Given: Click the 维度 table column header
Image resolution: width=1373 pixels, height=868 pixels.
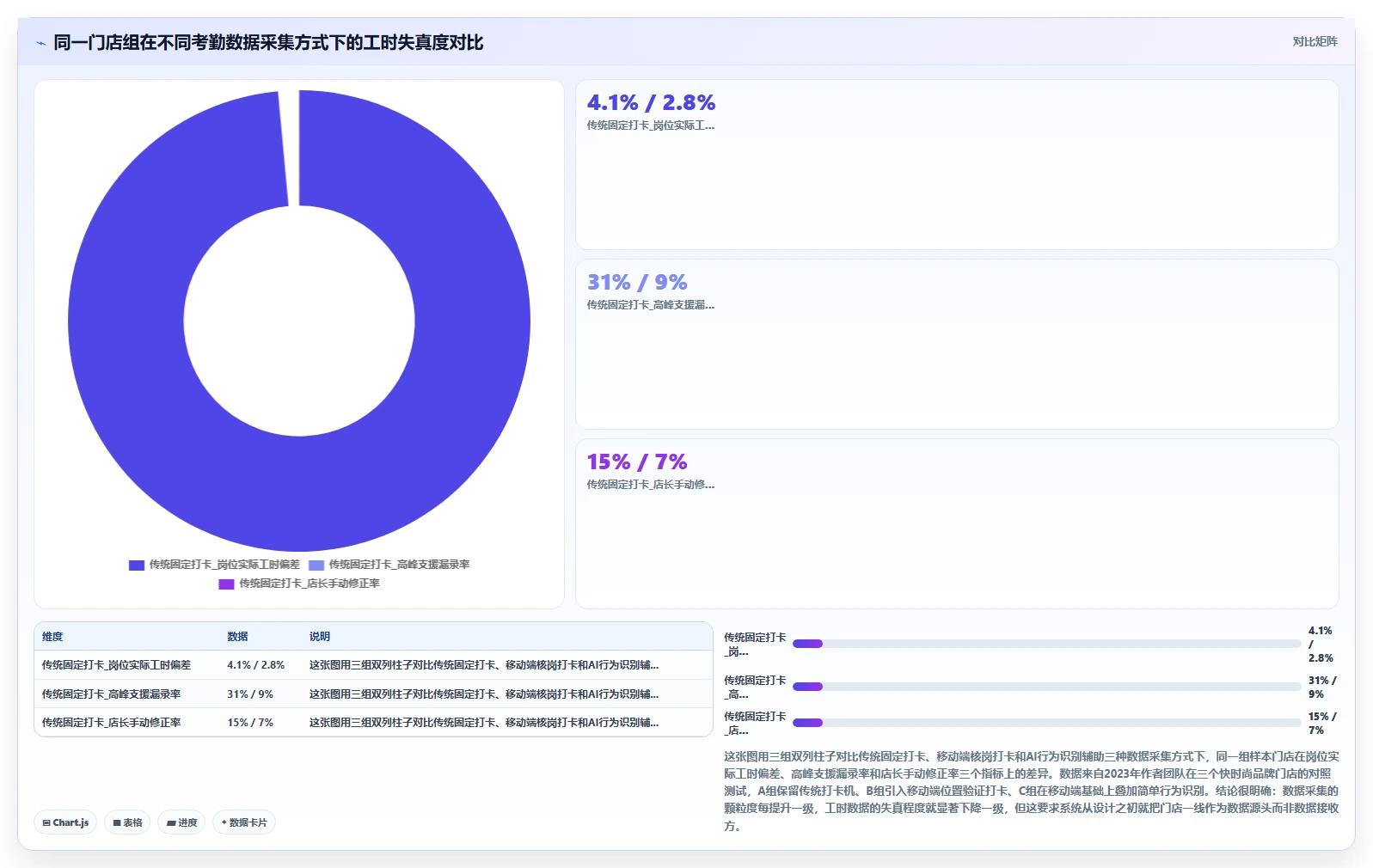Looking at the screenshot, I should (52, 637).
